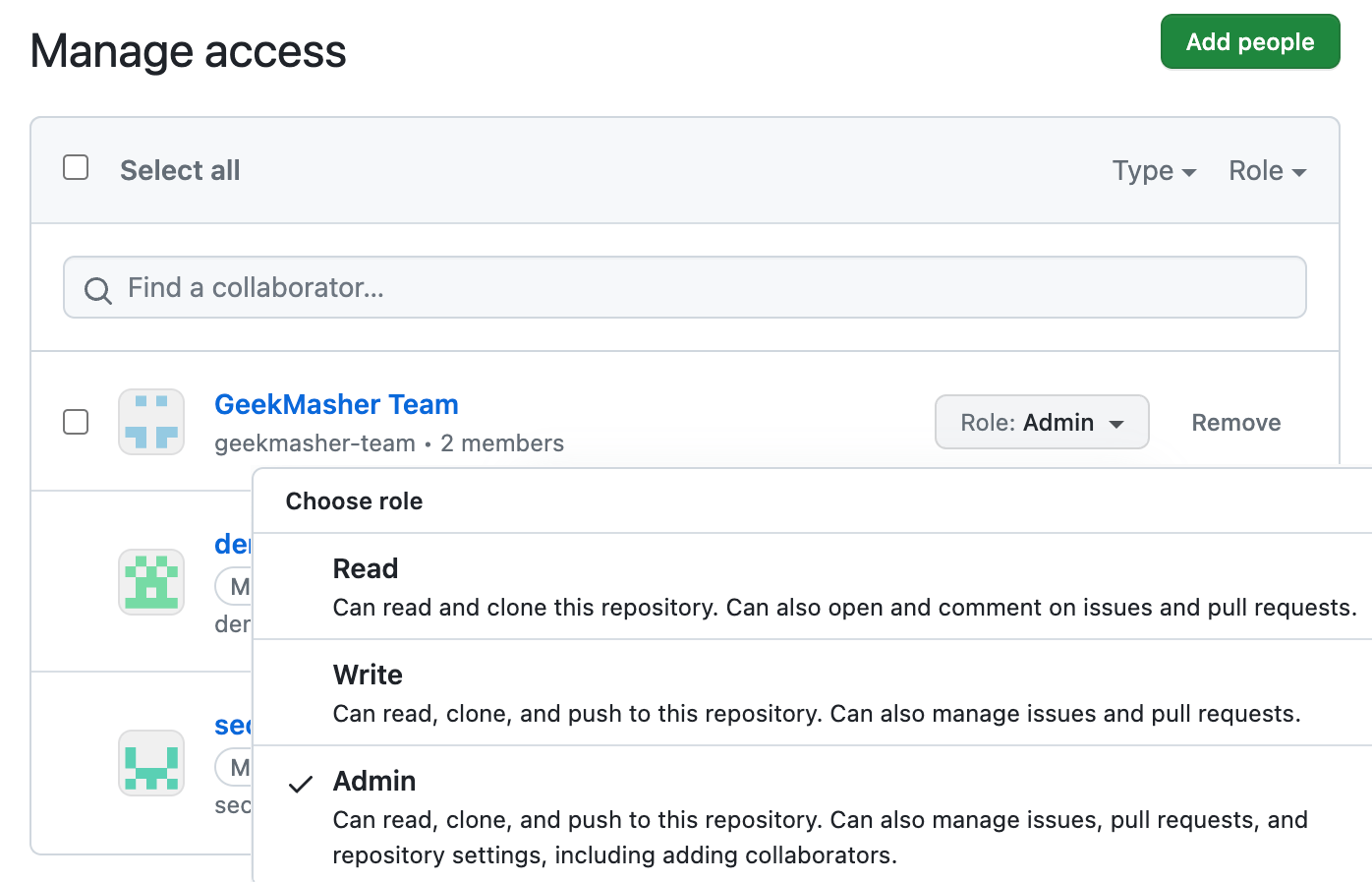The height and width of the screenshot is (882, 1372).
Task: Click the magnifying glass search icon
Action: coord(96,291)
